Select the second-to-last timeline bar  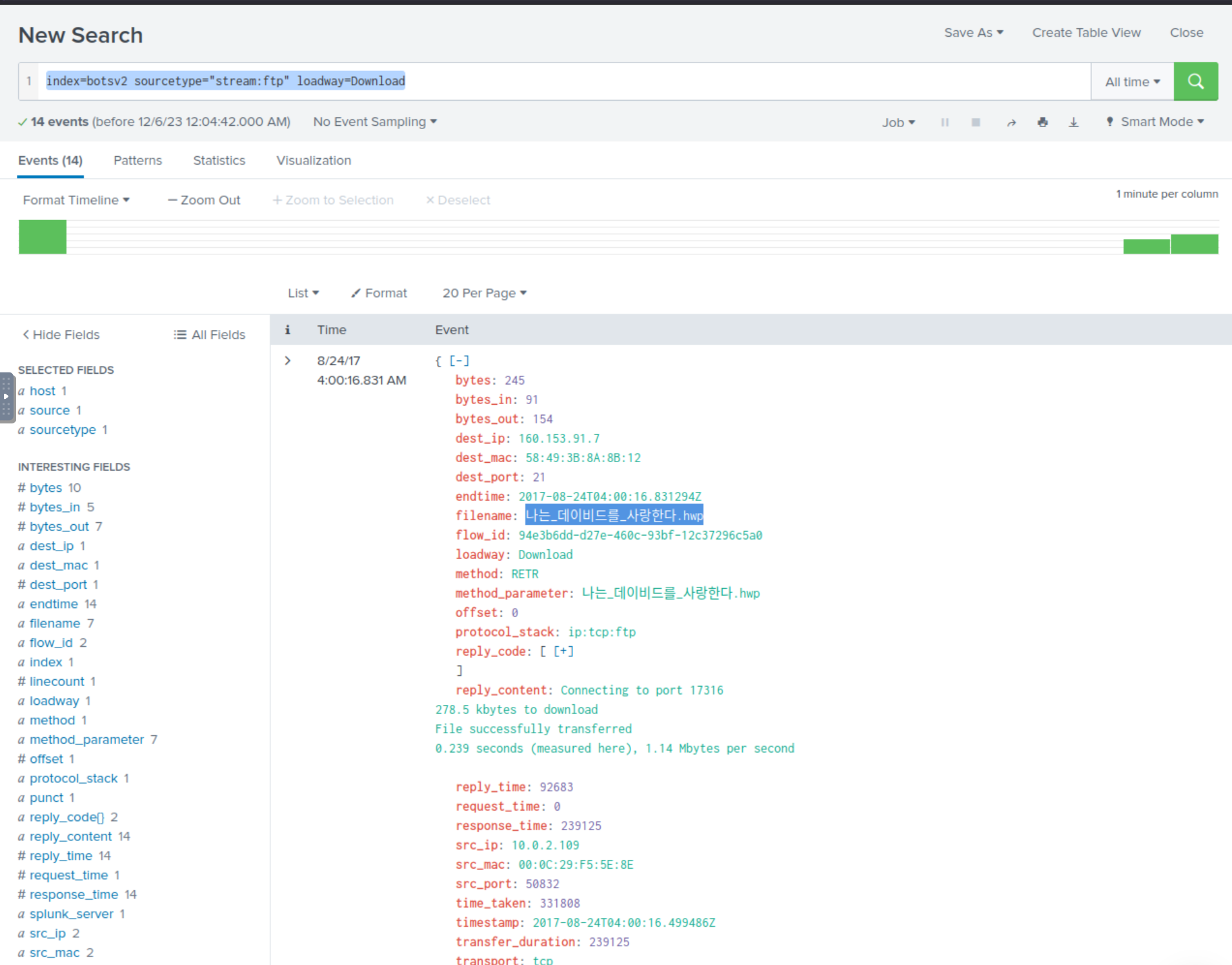coord(1147,247)
